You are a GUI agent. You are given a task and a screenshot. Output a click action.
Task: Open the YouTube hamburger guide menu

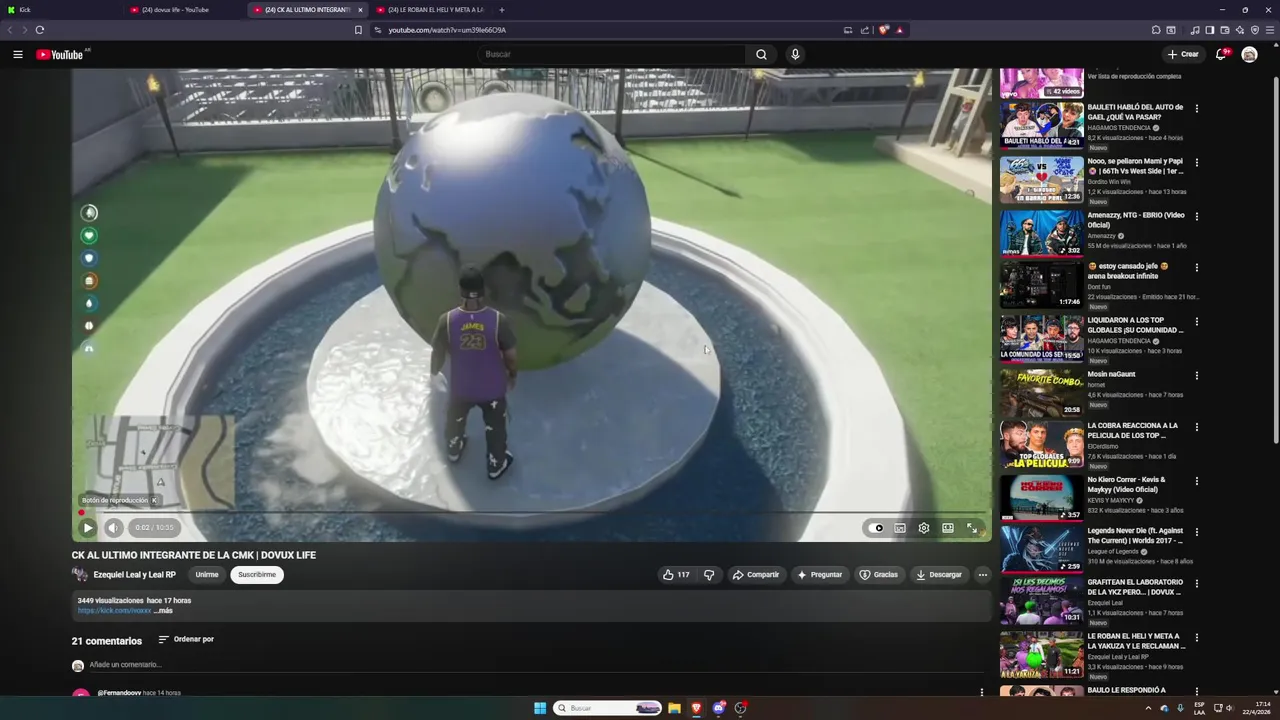[18, 54]
